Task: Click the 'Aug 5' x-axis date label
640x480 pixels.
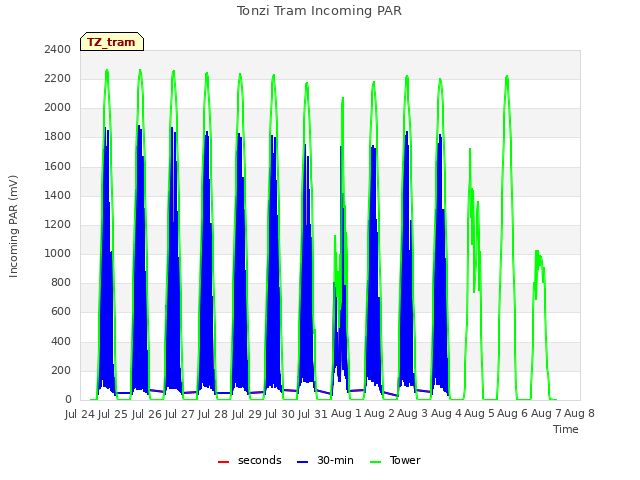Action: click(480, 414)
